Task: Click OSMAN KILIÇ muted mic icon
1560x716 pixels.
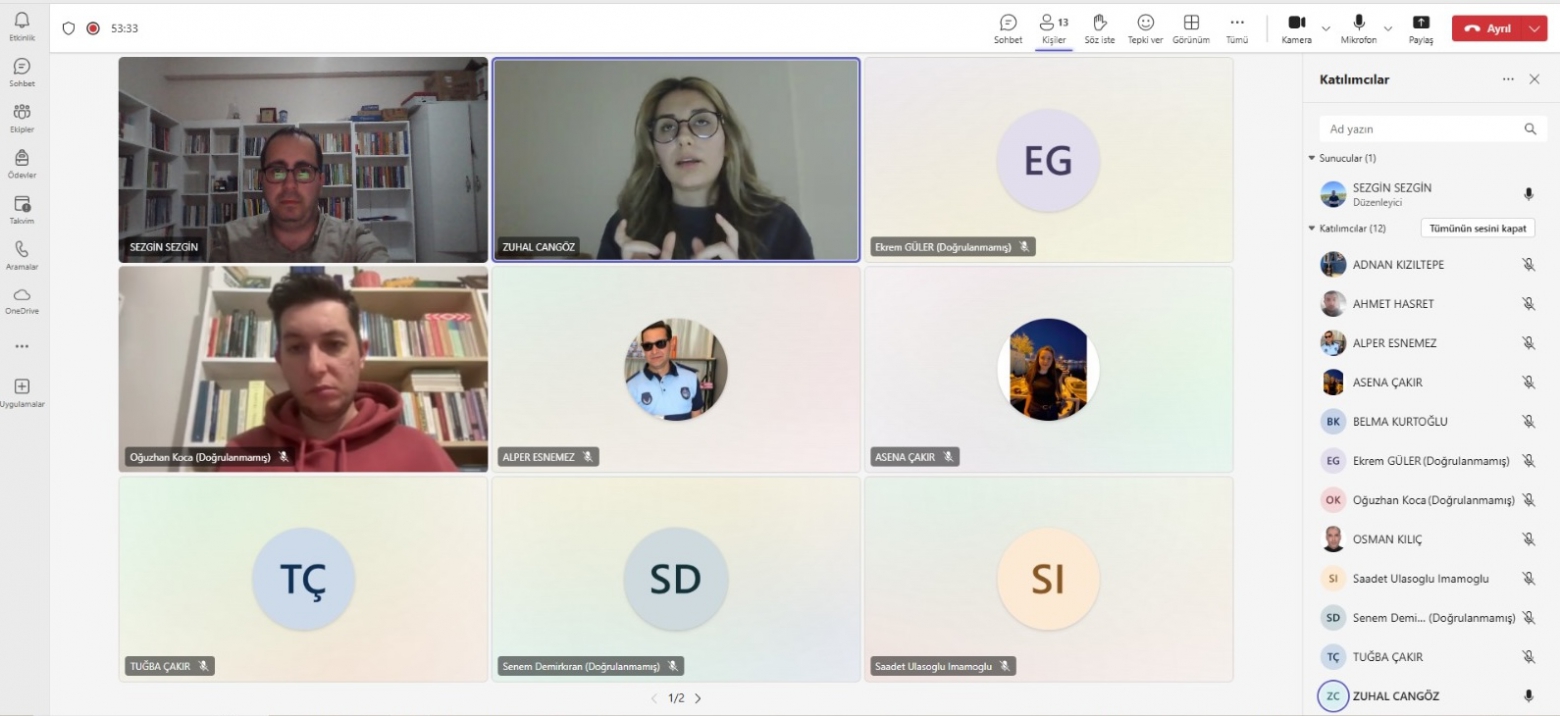Action: [x=1528, y=539]
